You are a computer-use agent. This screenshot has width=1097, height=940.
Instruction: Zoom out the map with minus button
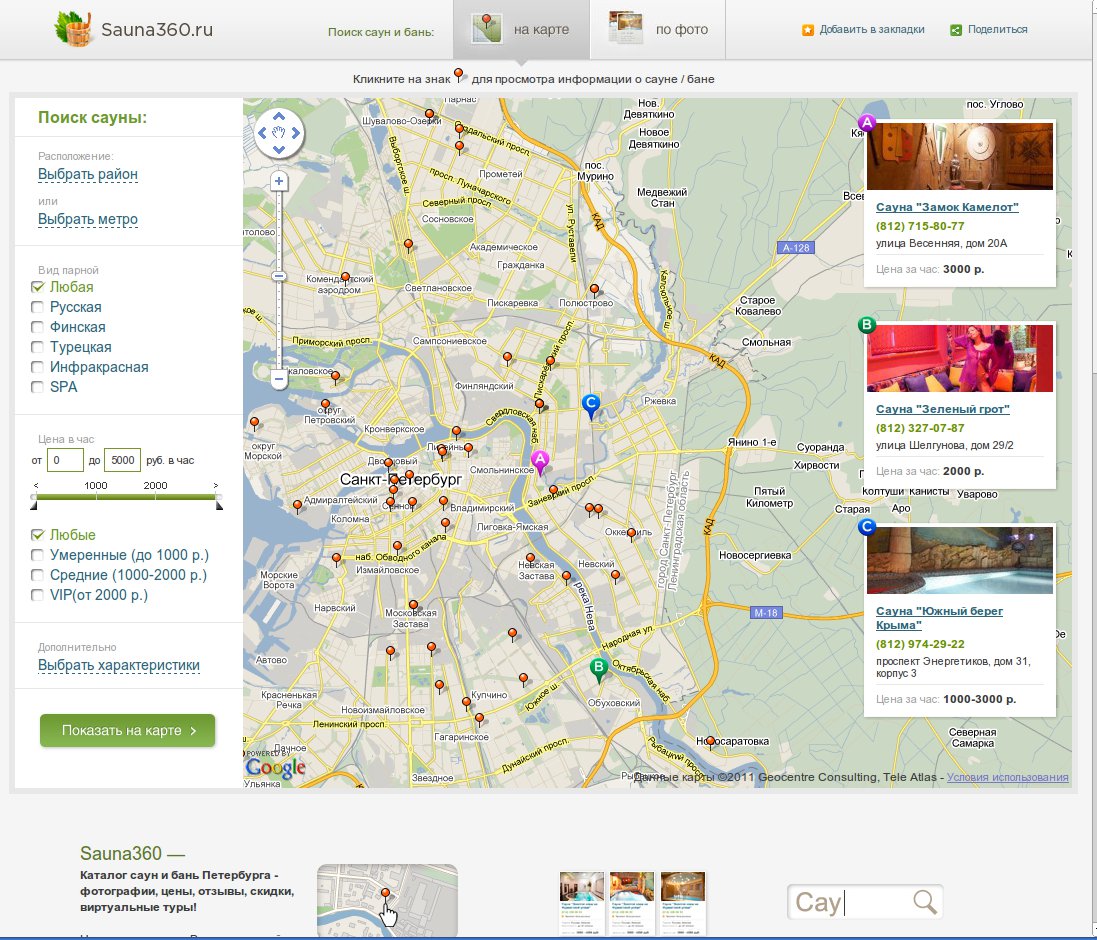pyautogui.click(x=278, y=380)
